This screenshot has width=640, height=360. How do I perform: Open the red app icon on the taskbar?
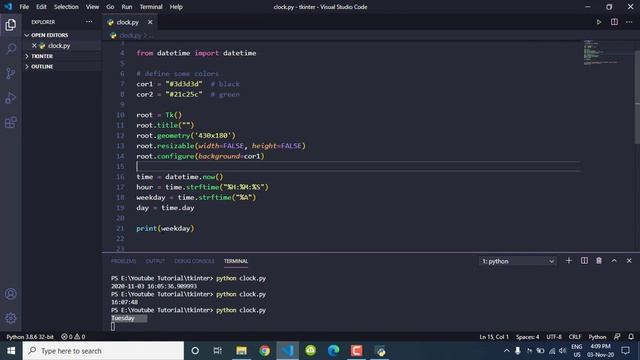point(356,351)
